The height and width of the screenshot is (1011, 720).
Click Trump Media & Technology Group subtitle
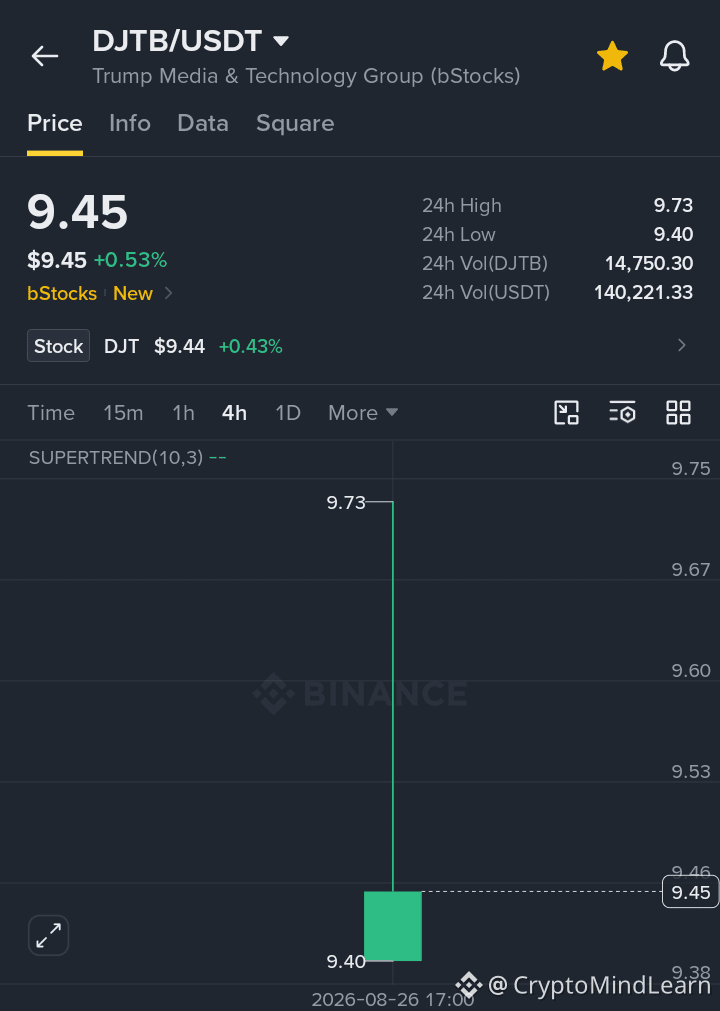(306, 76)
